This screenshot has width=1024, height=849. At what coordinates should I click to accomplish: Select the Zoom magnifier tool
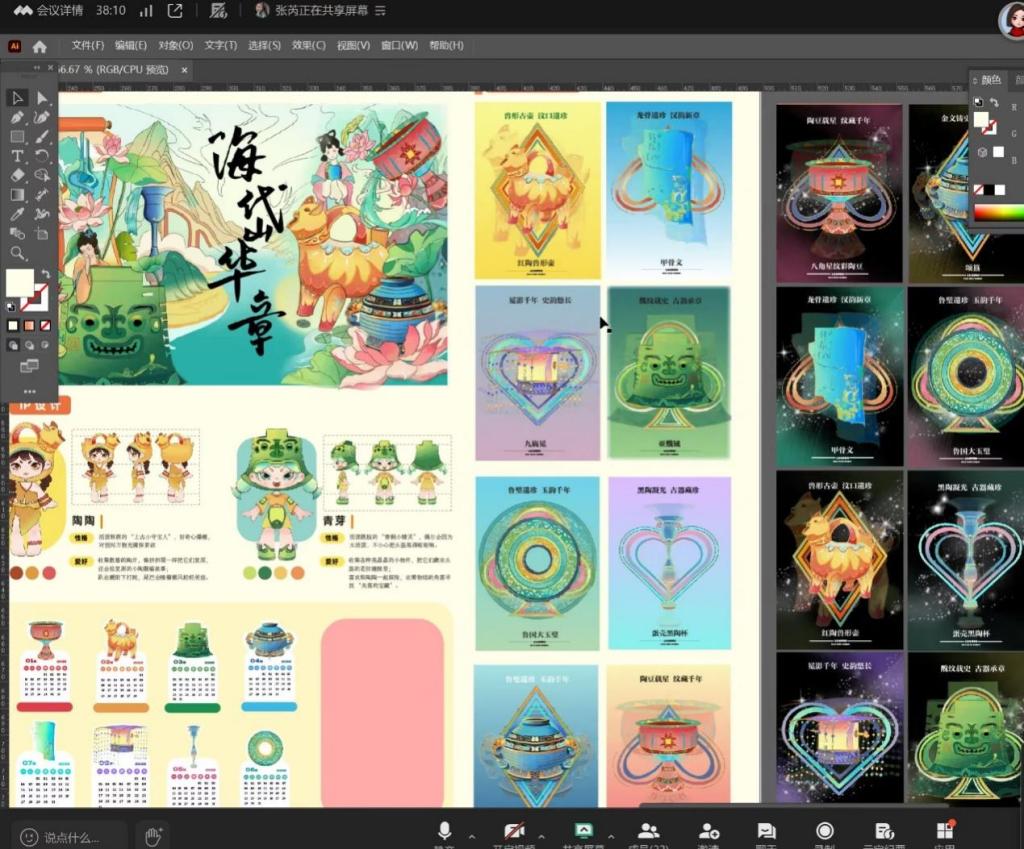pyautogui.click(x=17, y=253)
